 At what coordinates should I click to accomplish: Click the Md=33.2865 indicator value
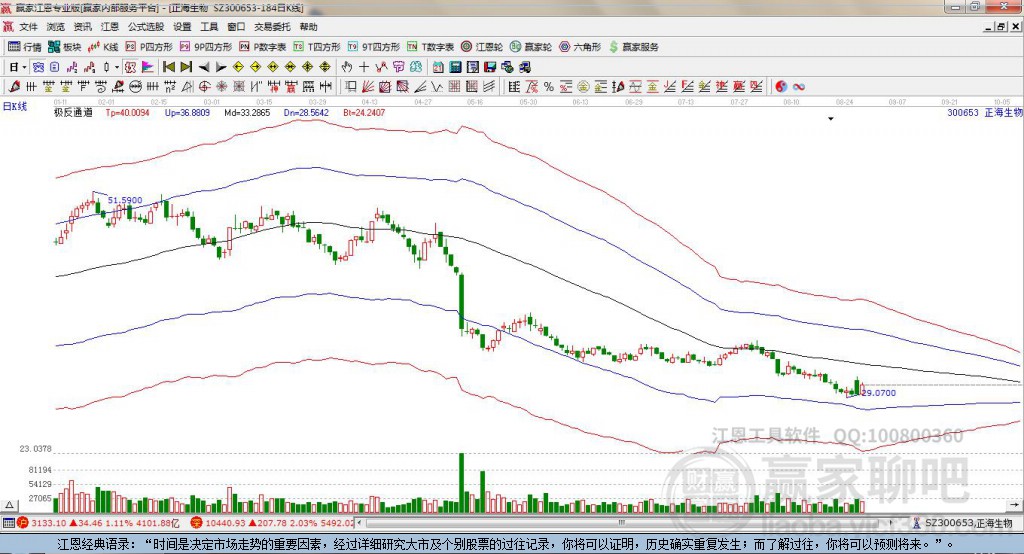point(247,112)
